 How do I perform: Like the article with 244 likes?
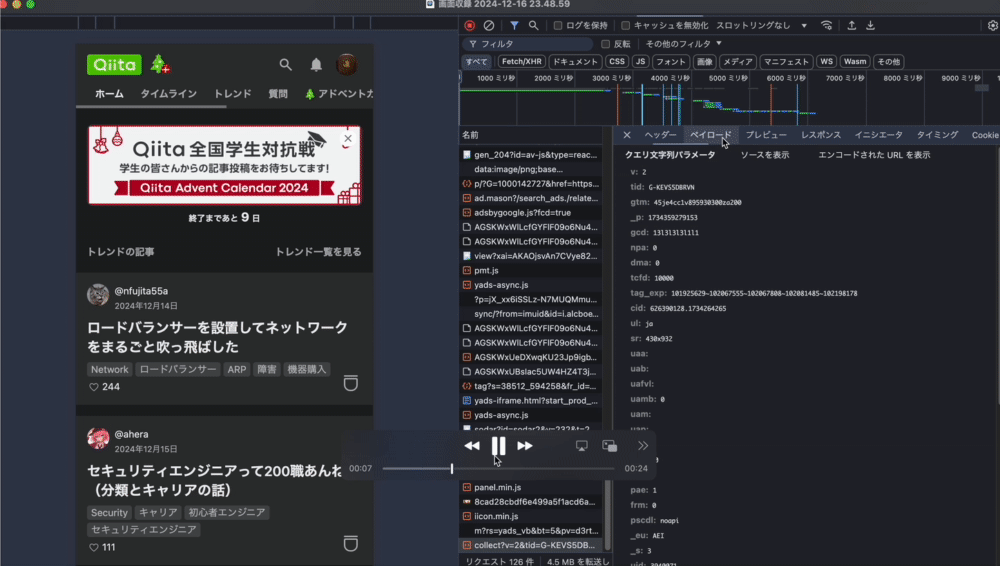pos(94,387)
